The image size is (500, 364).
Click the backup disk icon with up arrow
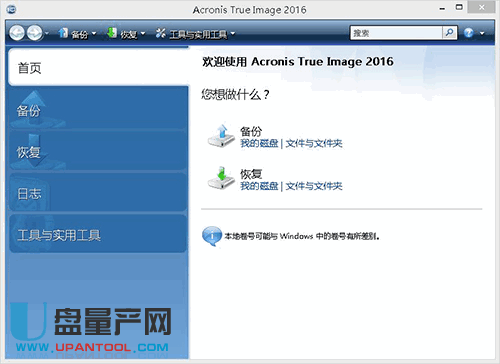click(x=221, y=136)
